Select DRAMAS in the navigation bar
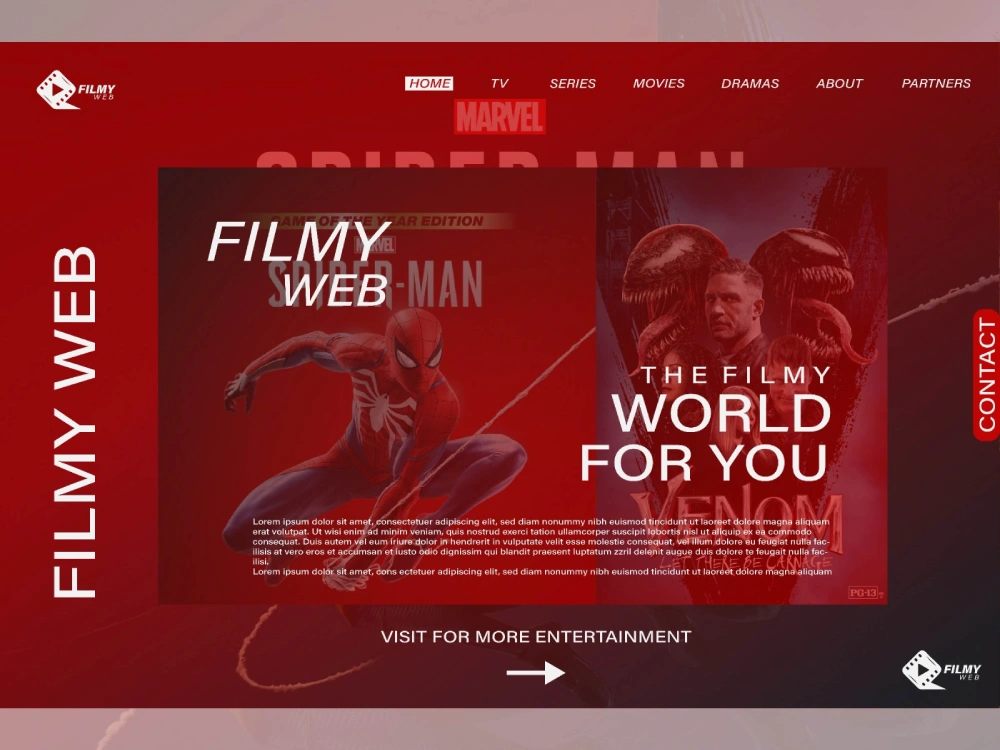This screenshot has width=1000, height=750. click(x=750, y=84)
